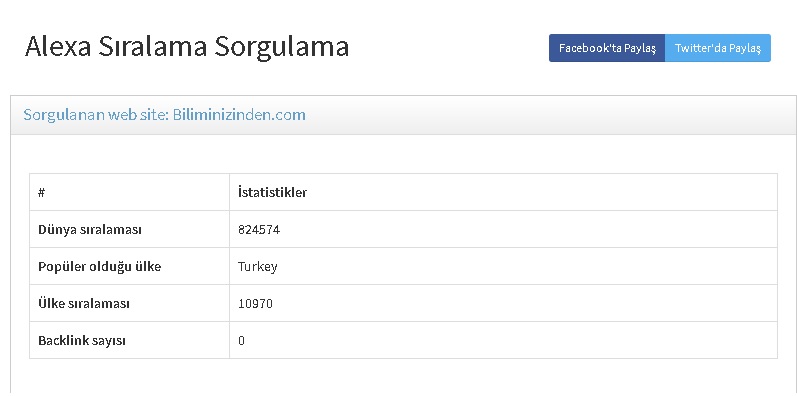Click the empty area beside the 824574 value

(x=529, y=230)
